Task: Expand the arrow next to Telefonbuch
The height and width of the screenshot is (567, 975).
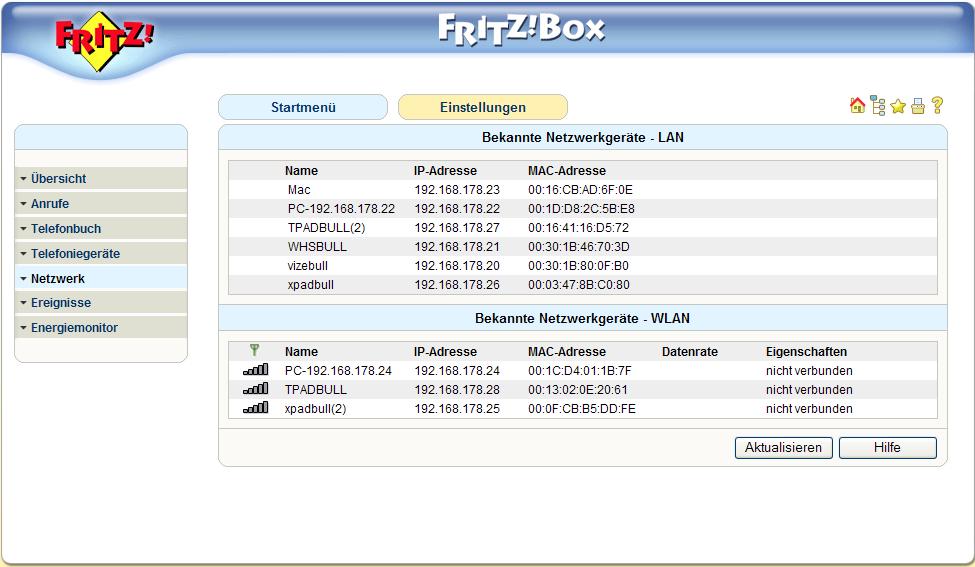Action: [23, 229]
